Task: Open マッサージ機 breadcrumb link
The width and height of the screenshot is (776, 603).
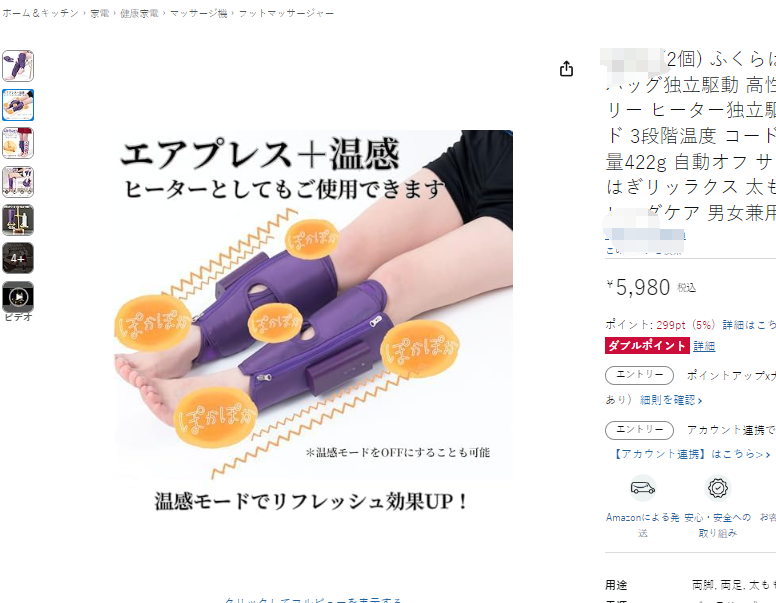Action: [198, 13]
